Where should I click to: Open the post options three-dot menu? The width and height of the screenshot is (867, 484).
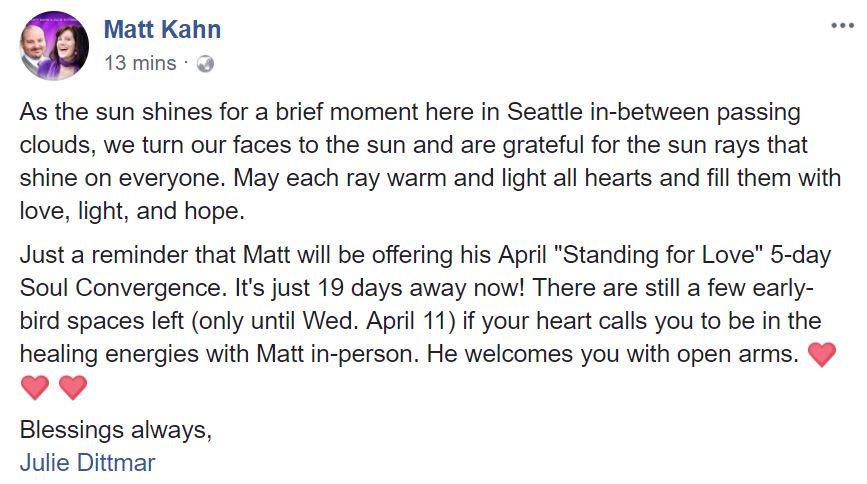pyautogui.click(x=842, y=26)
